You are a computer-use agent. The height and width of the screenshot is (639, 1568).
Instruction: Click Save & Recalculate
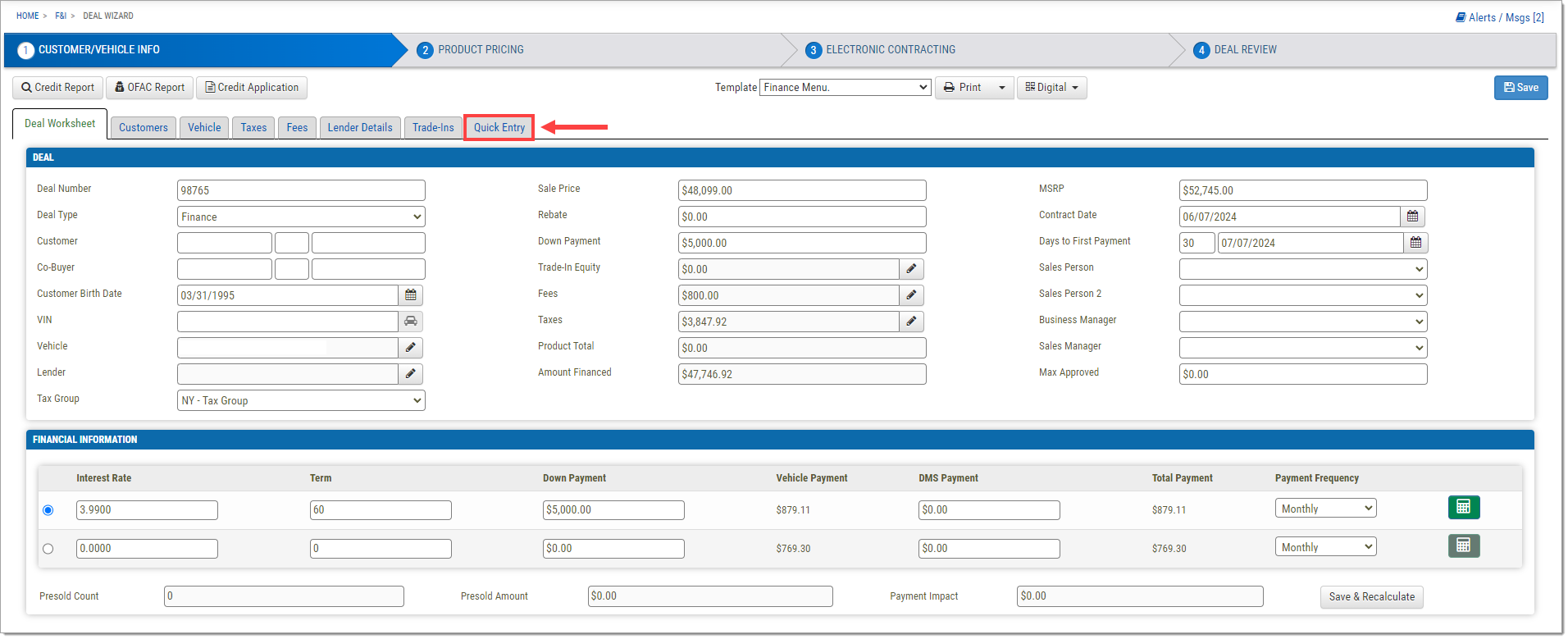1372,597
